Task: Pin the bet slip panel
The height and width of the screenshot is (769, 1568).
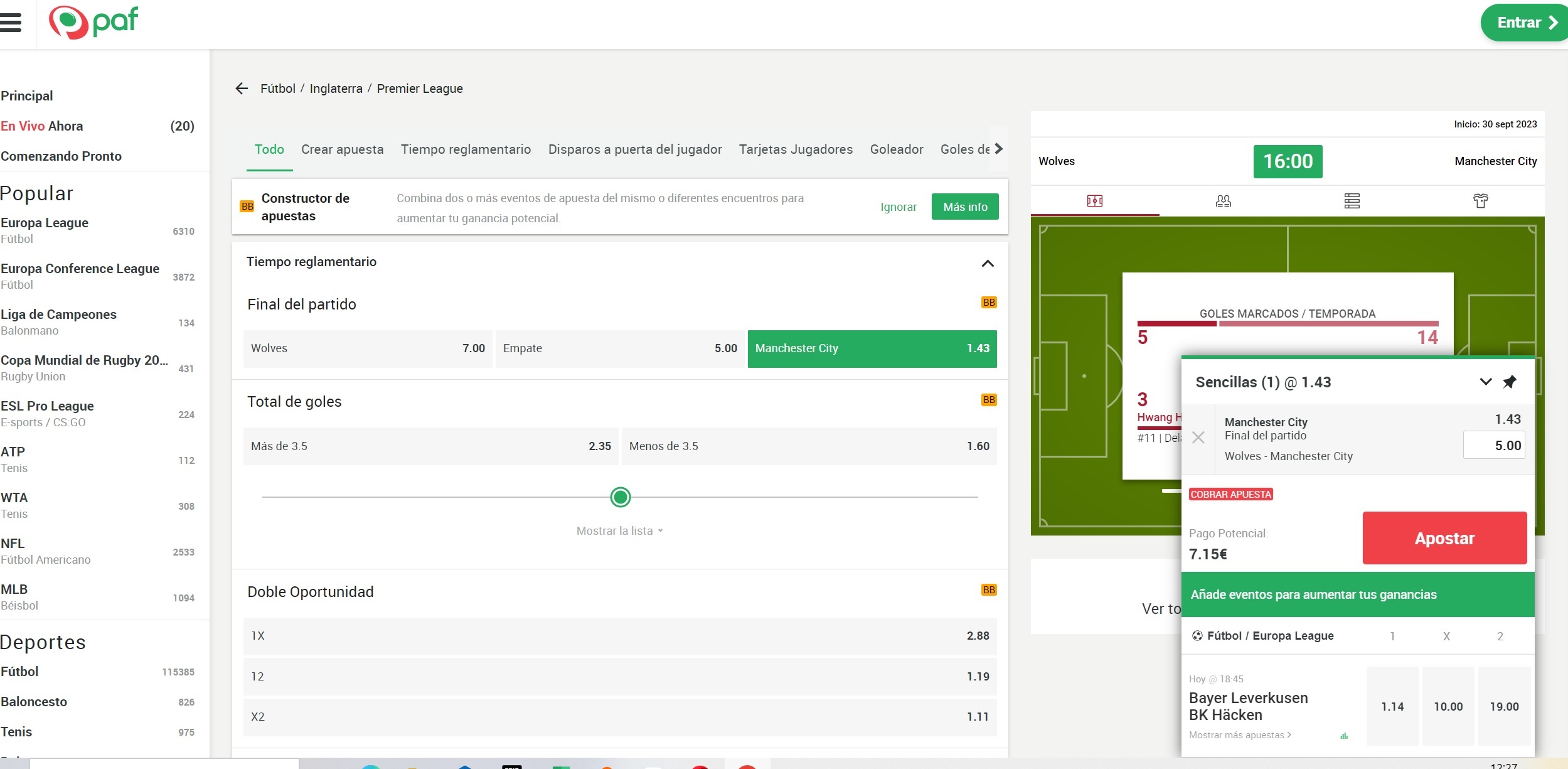Action: pos(1510,382)
